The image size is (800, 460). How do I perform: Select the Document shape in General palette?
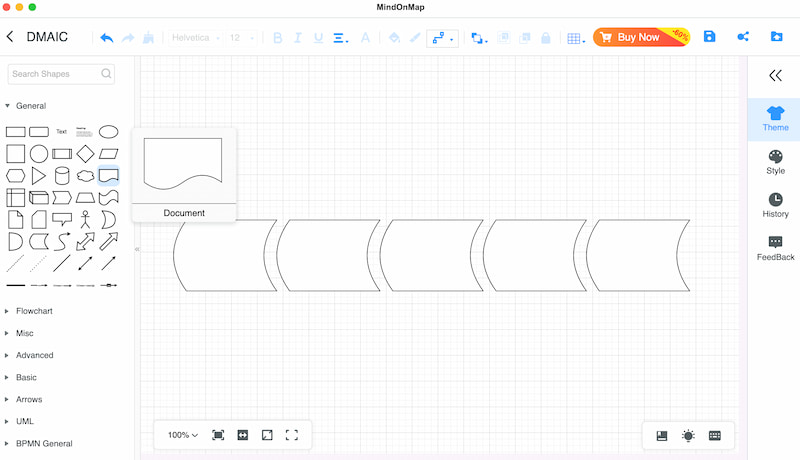click(x=109, y=176)
